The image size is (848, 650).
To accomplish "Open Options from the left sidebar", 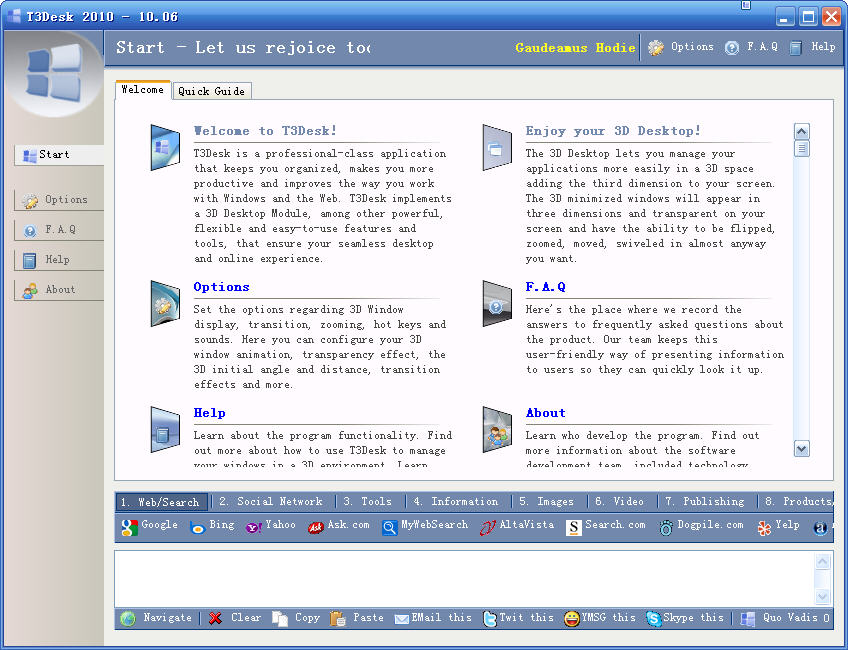I will click(x=59, y=200).
